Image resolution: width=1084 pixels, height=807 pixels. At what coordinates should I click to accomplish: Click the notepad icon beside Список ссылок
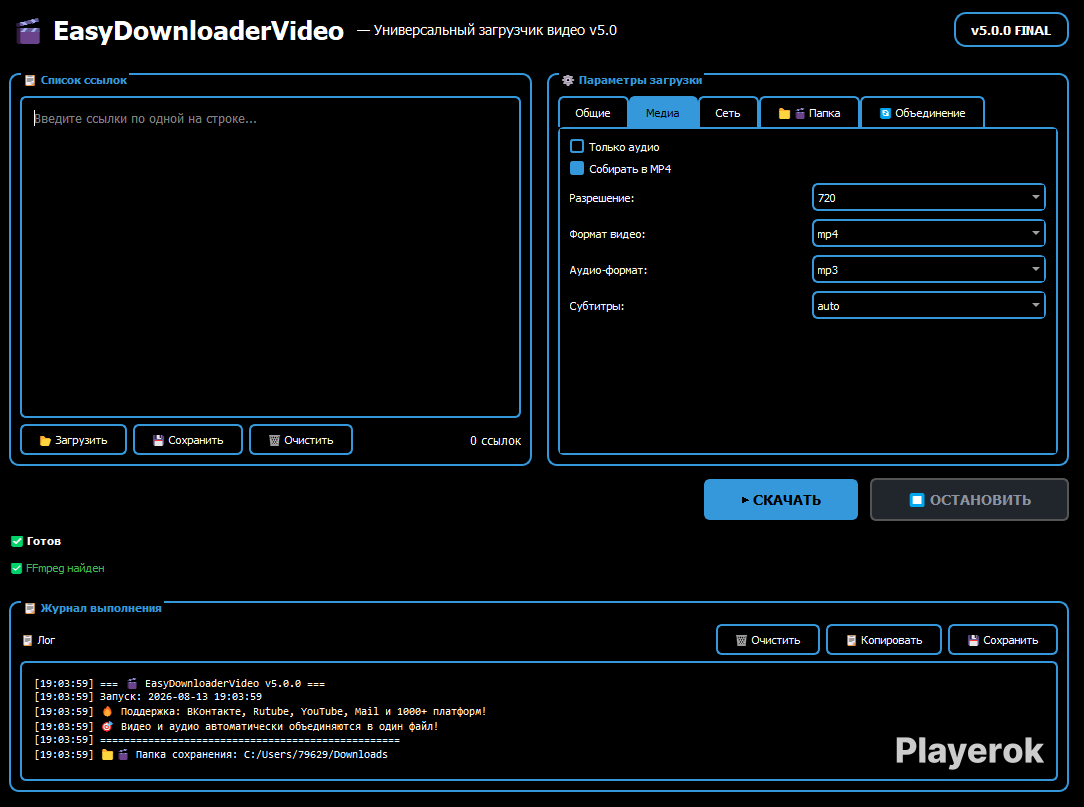(x=30, y=80)
